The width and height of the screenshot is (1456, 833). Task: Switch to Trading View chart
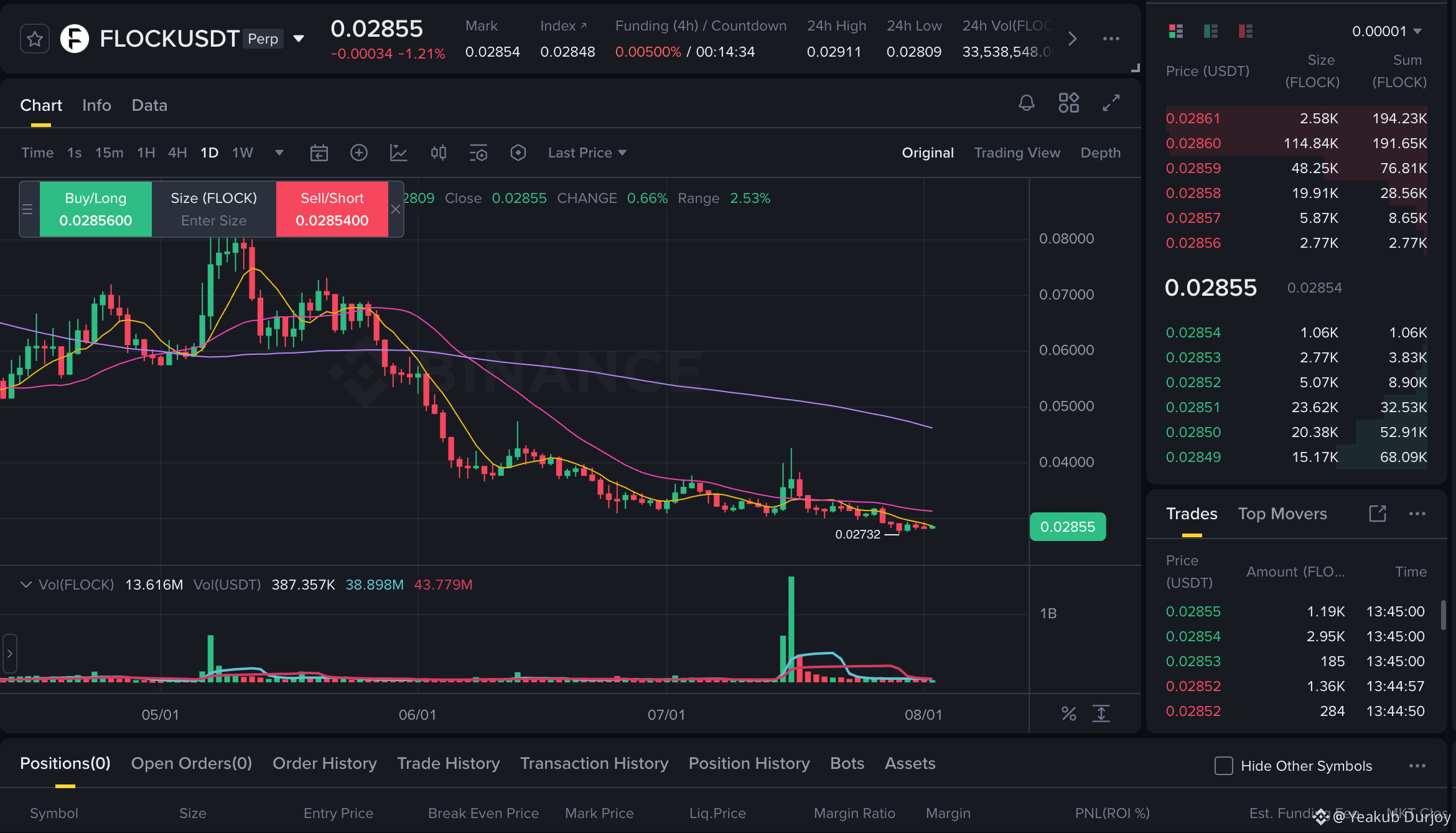click(1017, 153)
